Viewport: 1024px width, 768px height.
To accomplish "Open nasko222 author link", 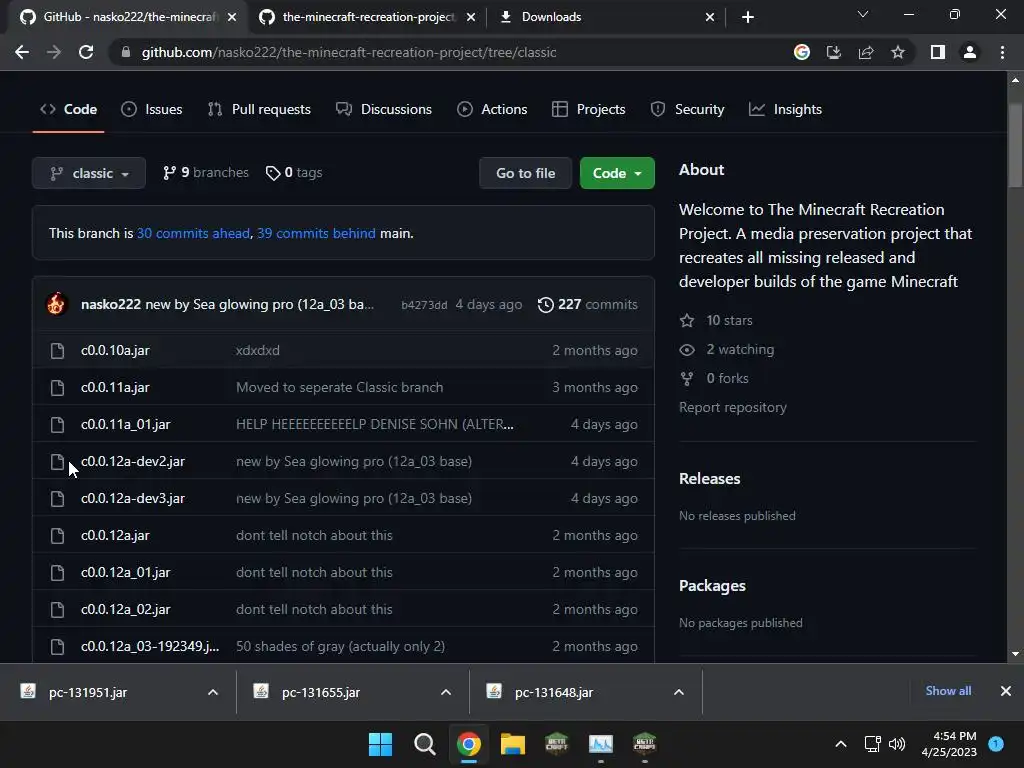I will [x=111, y=304].
